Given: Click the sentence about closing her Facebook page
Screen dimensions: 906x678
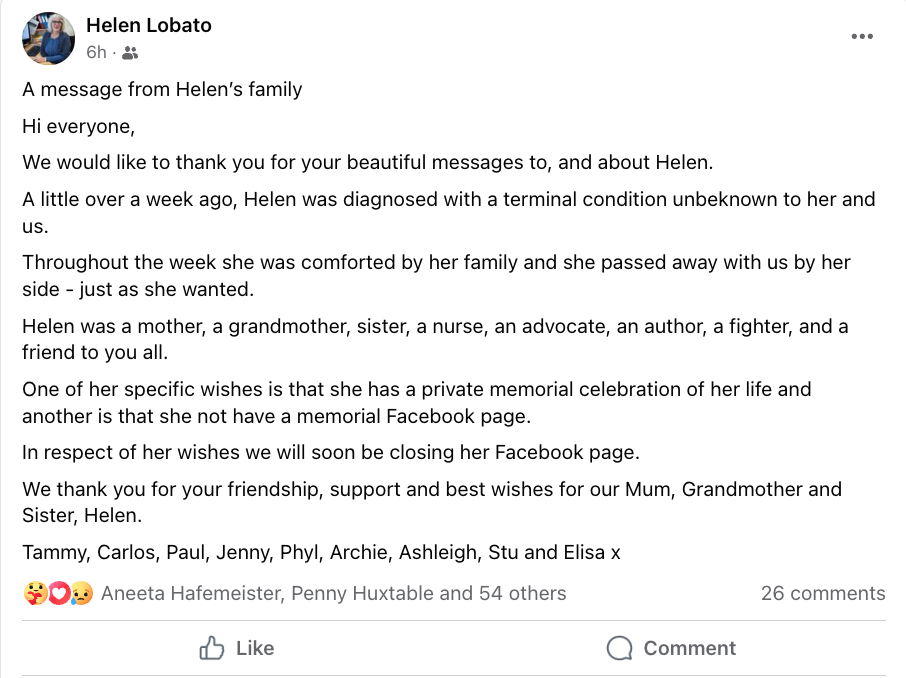Looking at the screenshot, I should [330, 452].
